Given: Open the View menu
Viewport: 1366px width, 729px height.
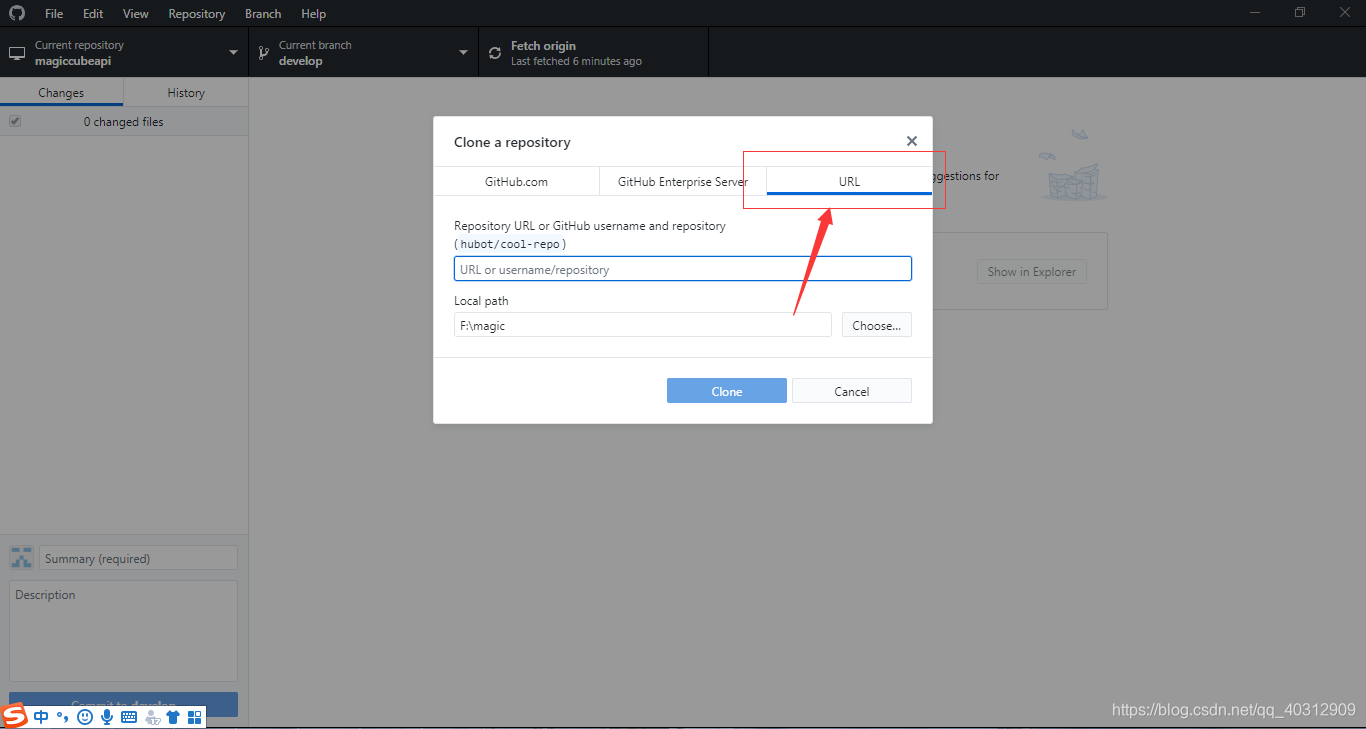Looking at the screenshot, I should [x=136, y=14].
